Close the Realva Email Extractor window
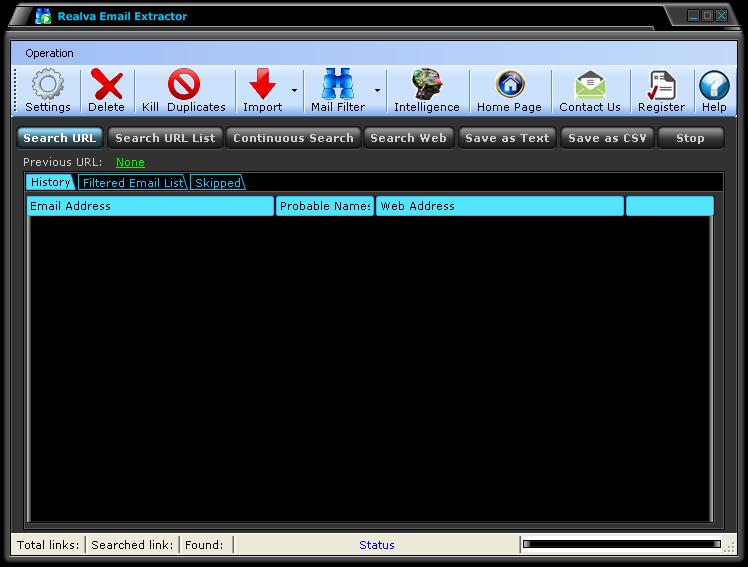748x567 pixels. point(722,16)
